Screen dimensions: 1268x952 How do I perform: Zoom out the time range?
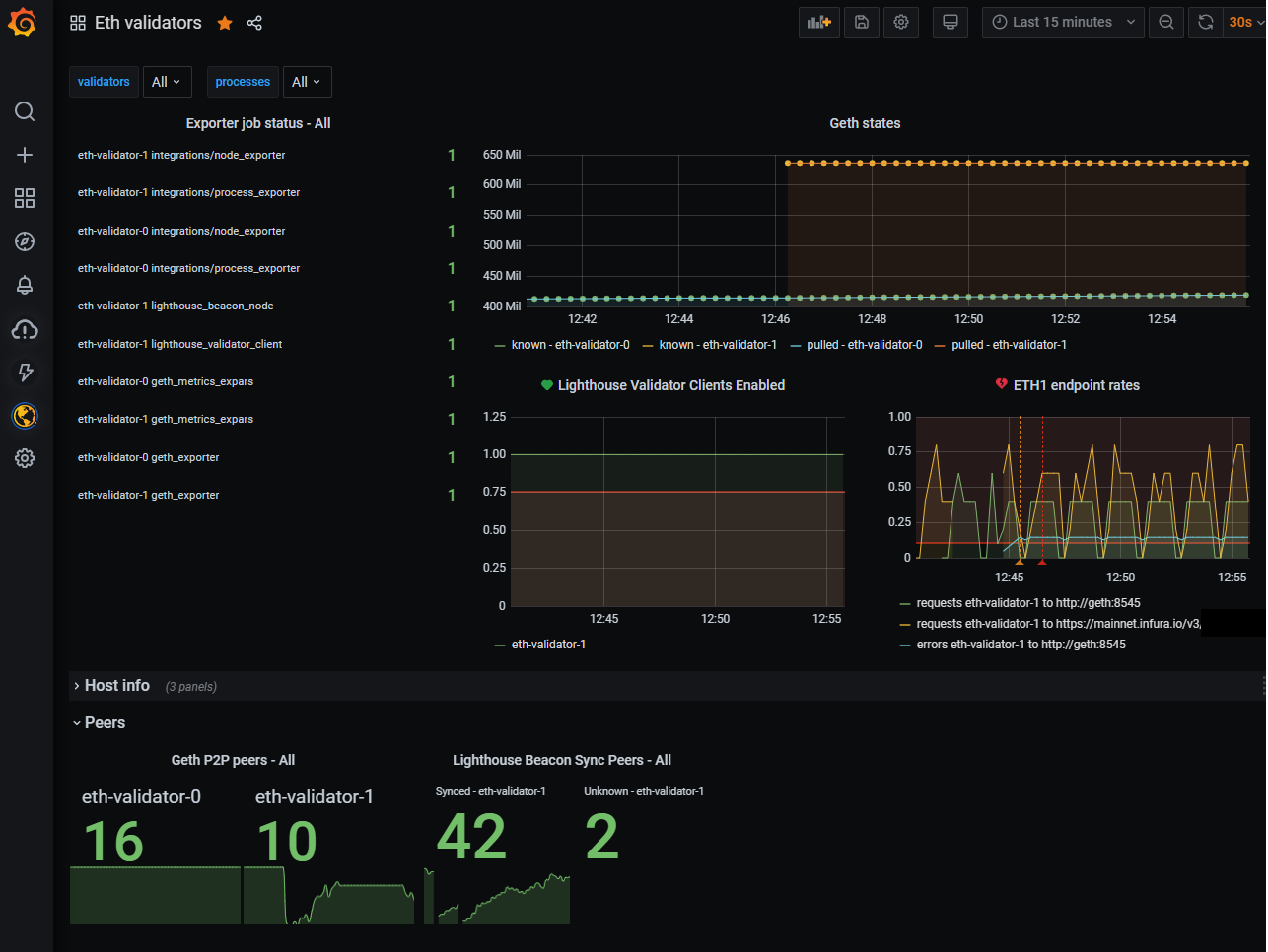[x=1166, y=23]
